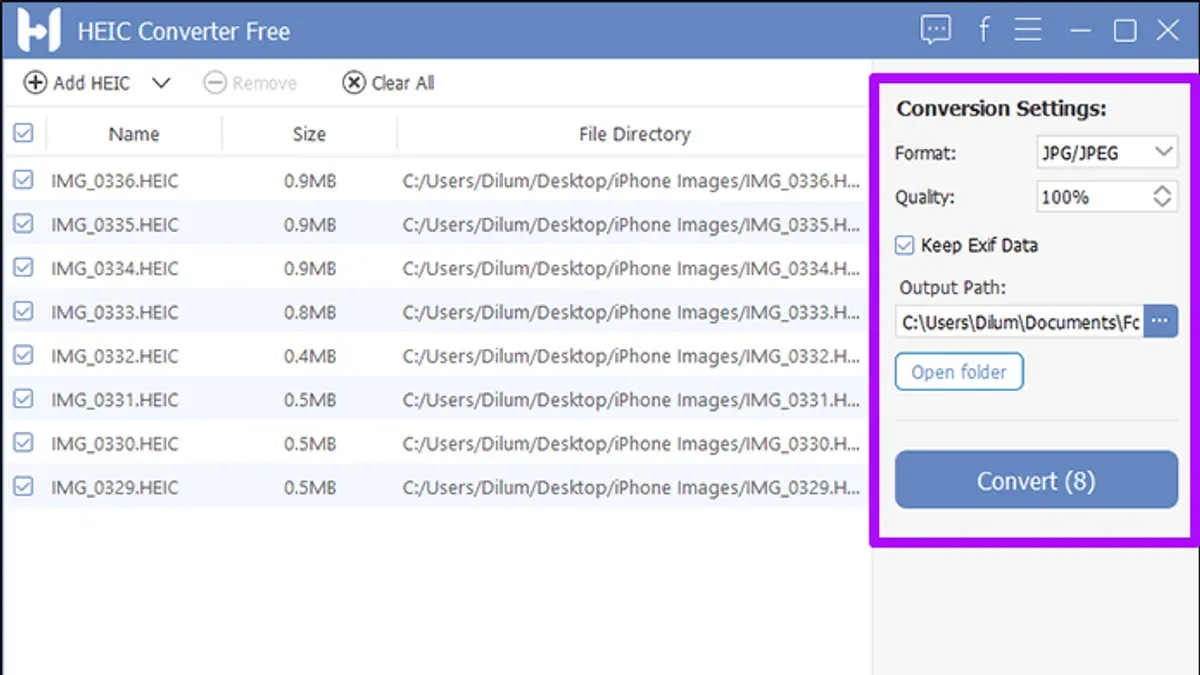Uncheck the IMG_0330.HEIC checkbox
The width and height of the screenshot is (1200, 675).
coord(23,443)
